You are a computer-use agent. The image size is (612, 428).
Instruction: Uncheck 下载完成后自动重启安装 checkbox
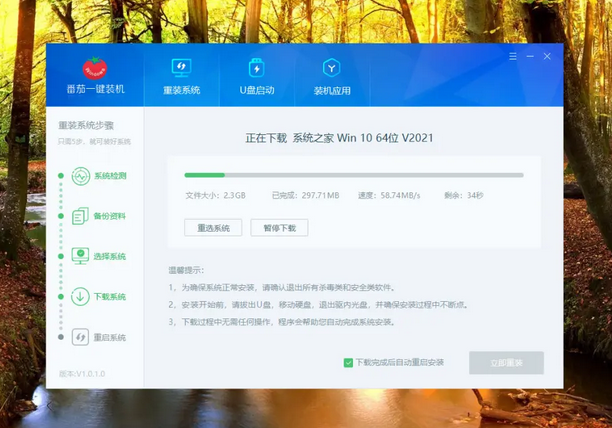point(348,363)
